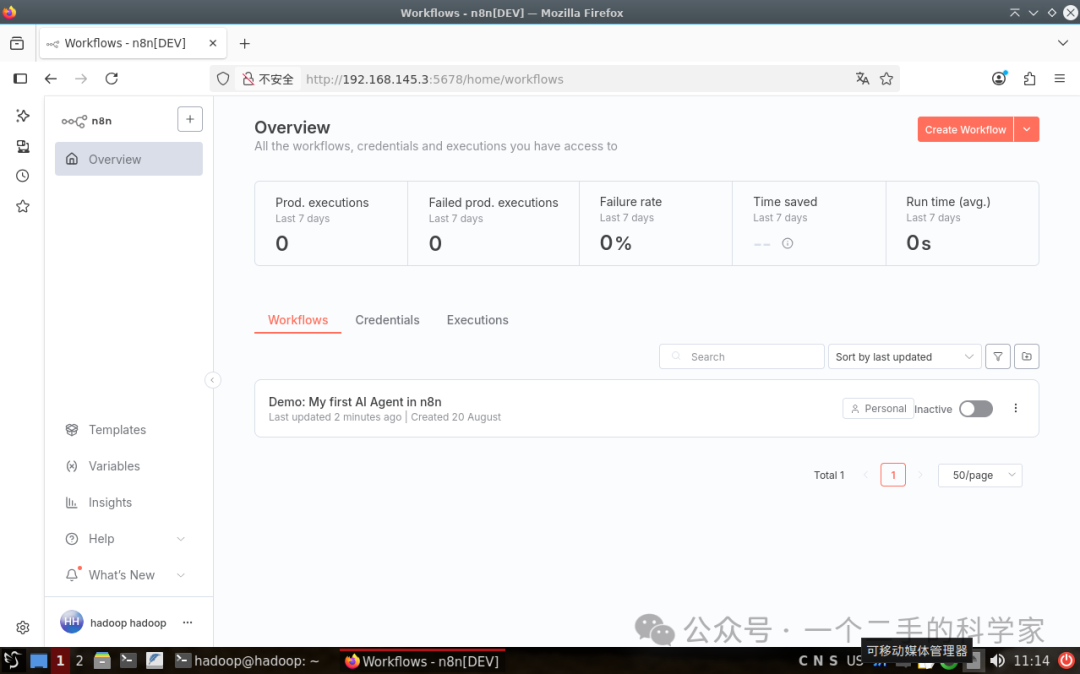Click the taskbar volume speaker icon
The height and width of the screenshot is (674, 1080).
[x=997, y=661]
